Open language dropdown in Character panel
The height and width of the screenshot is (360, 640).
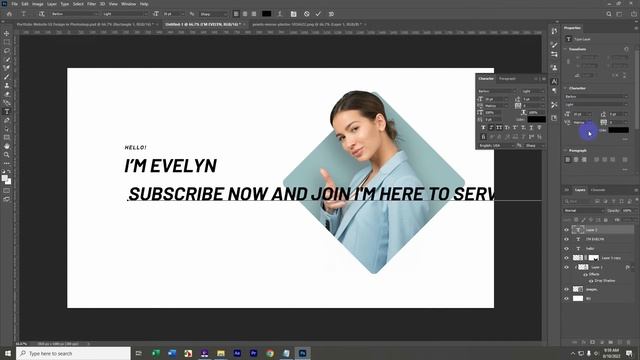point(496,145)
